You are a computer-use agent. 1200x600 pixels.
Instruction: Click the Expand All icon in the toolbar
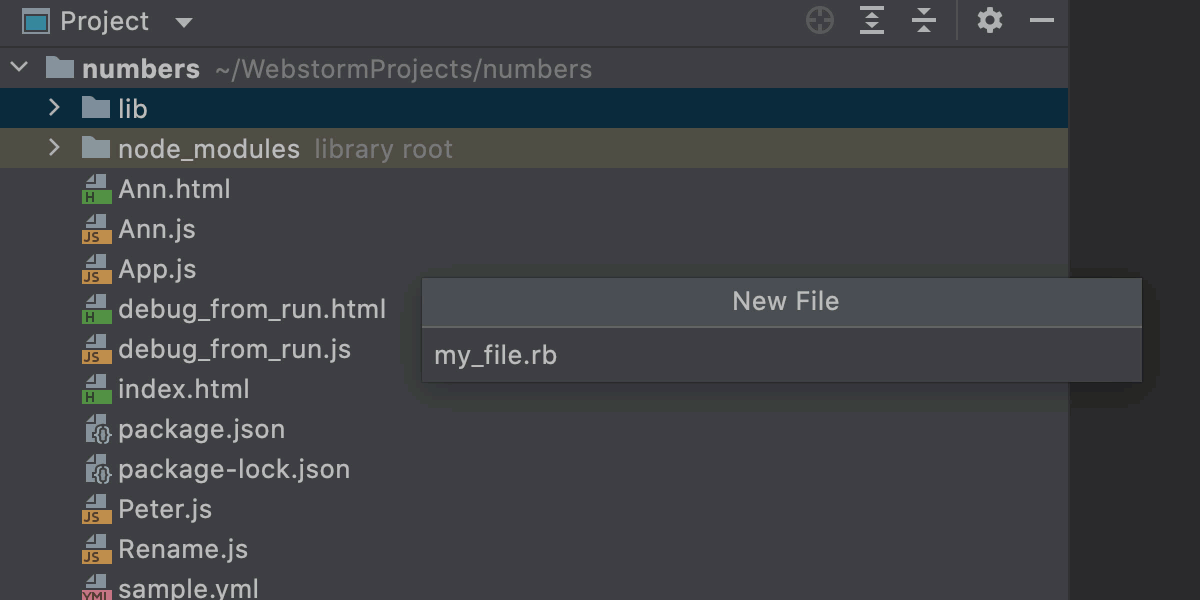pos(871,20)
